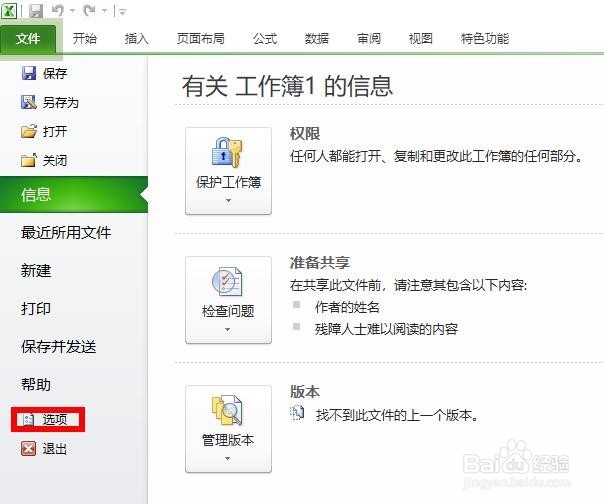Click the red X icon beside 退出
This screenshot has height=504, width=604.
click(x=29, y=449)
